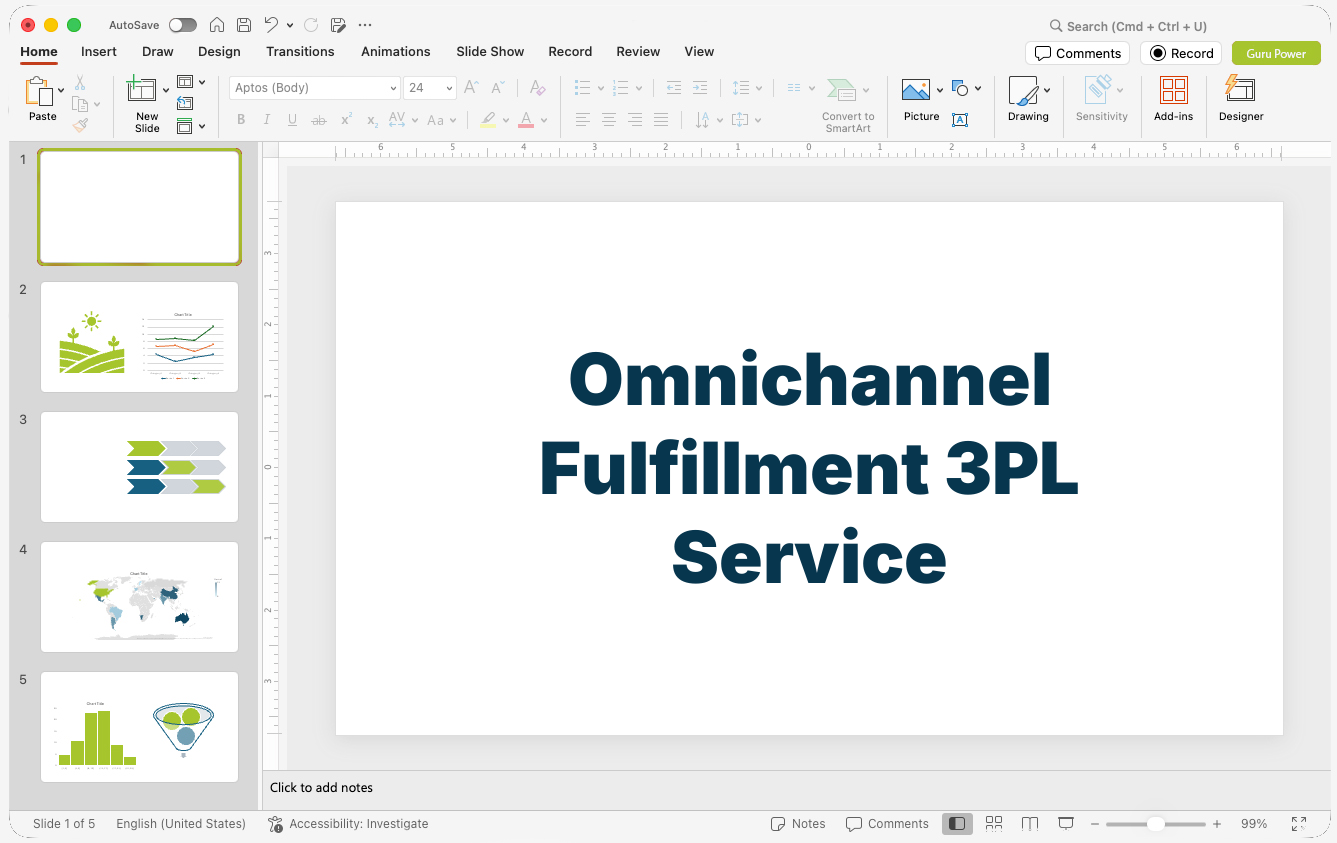Screen dimensions: 1337x843
Task: Click the bulleted list icon
Action: pyautogui.click(x=583, y=88)
